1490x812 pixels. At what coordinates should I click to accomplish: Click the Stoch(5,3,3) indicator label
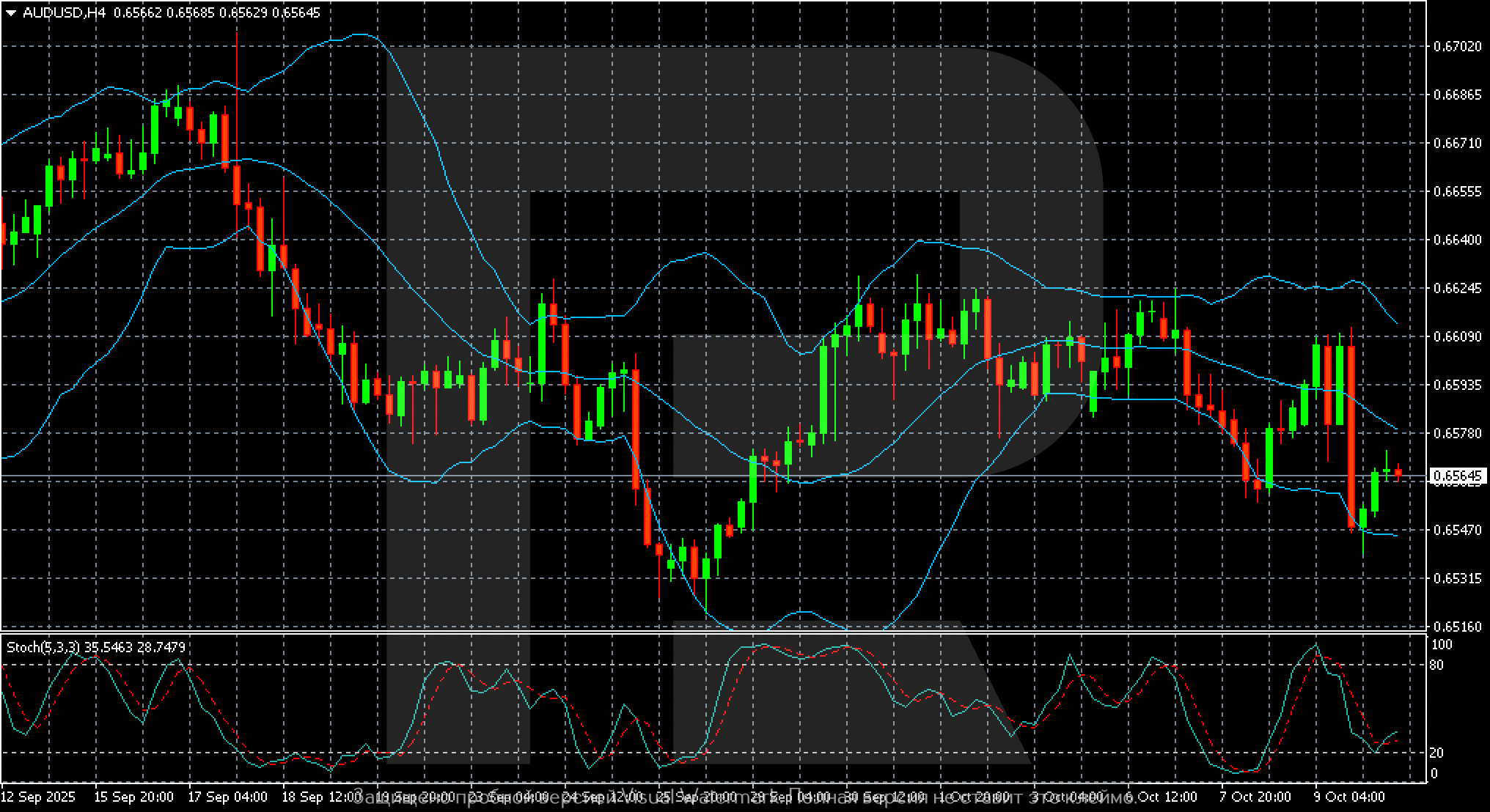[x=44, y=647]
